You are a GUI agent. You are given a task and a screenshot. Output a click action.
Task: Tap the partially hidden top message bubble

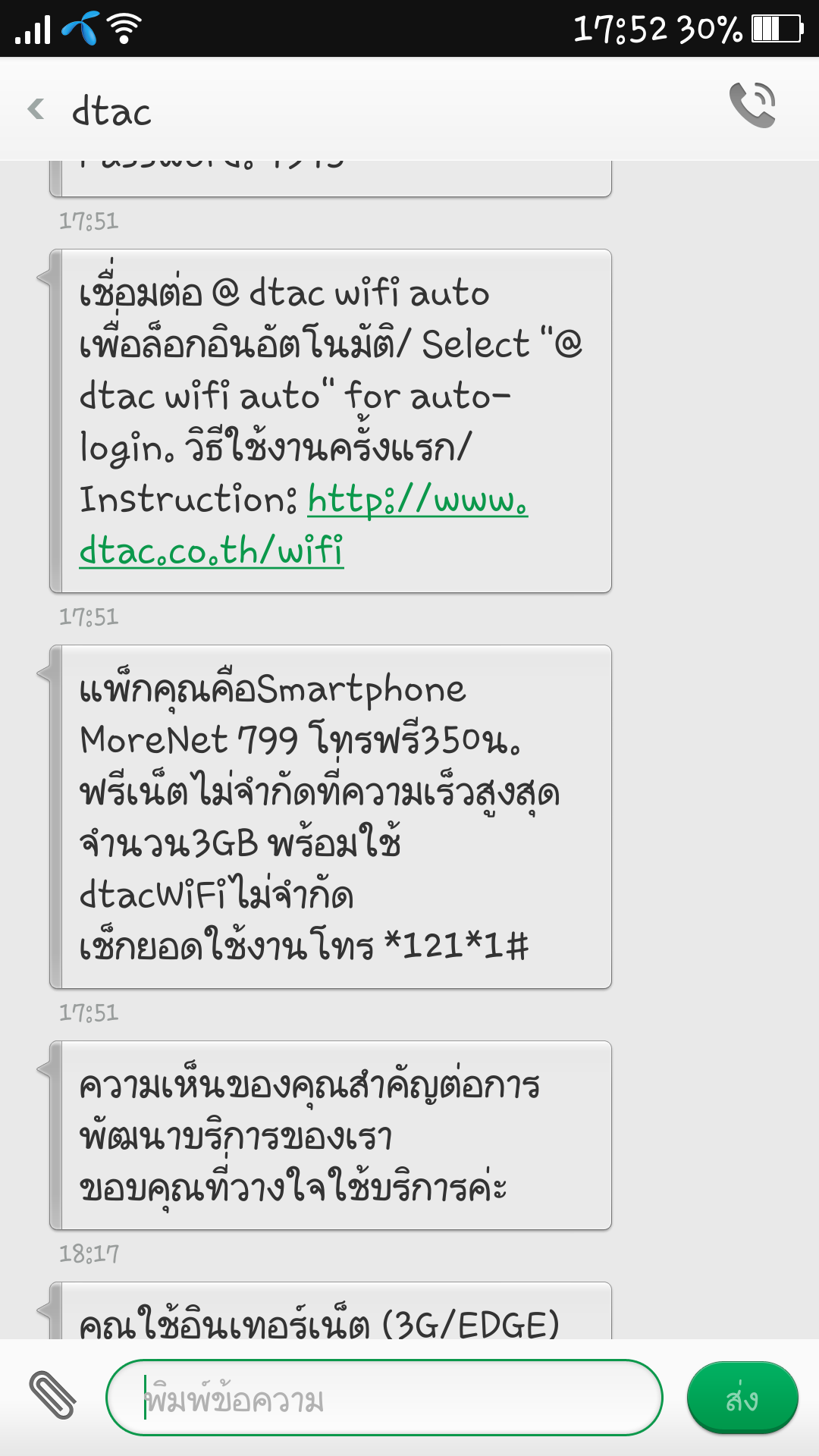pyautogui.click(x=331, y=179)
